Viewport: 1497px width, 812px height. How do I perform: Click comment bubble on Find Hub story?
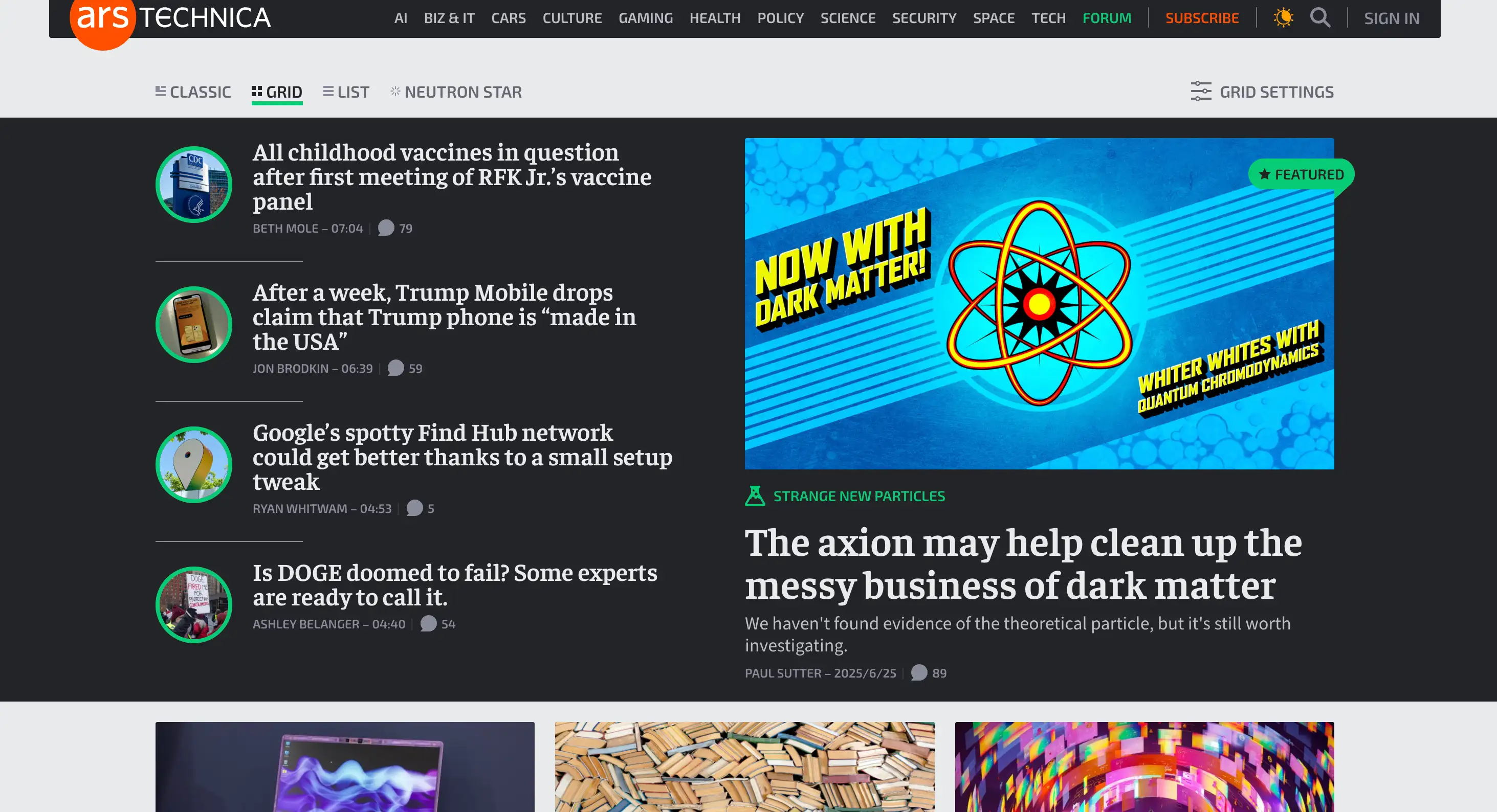(x=414, y=508)
